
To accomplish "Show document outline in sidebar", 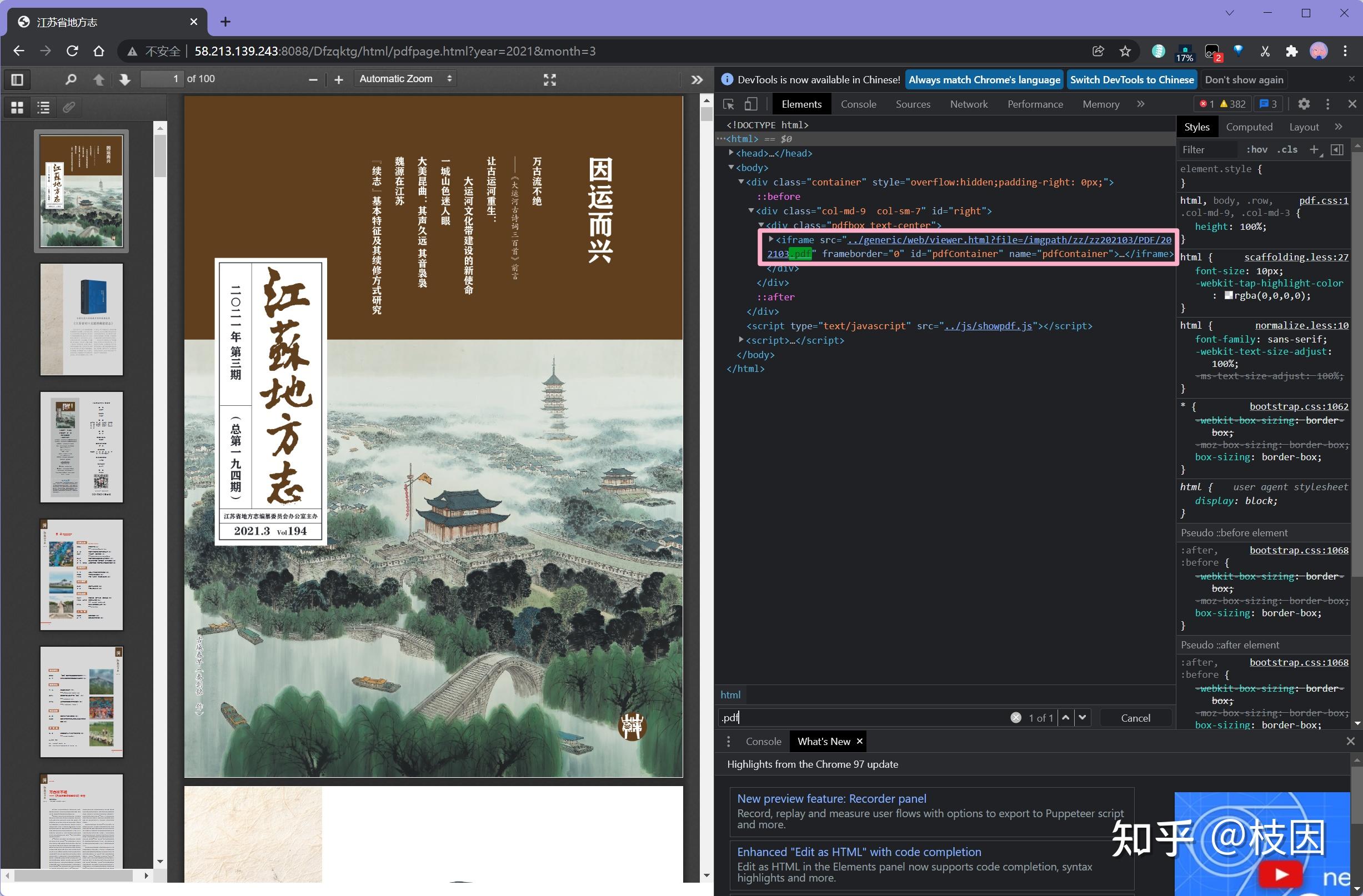I will click(x=43, y=107).
